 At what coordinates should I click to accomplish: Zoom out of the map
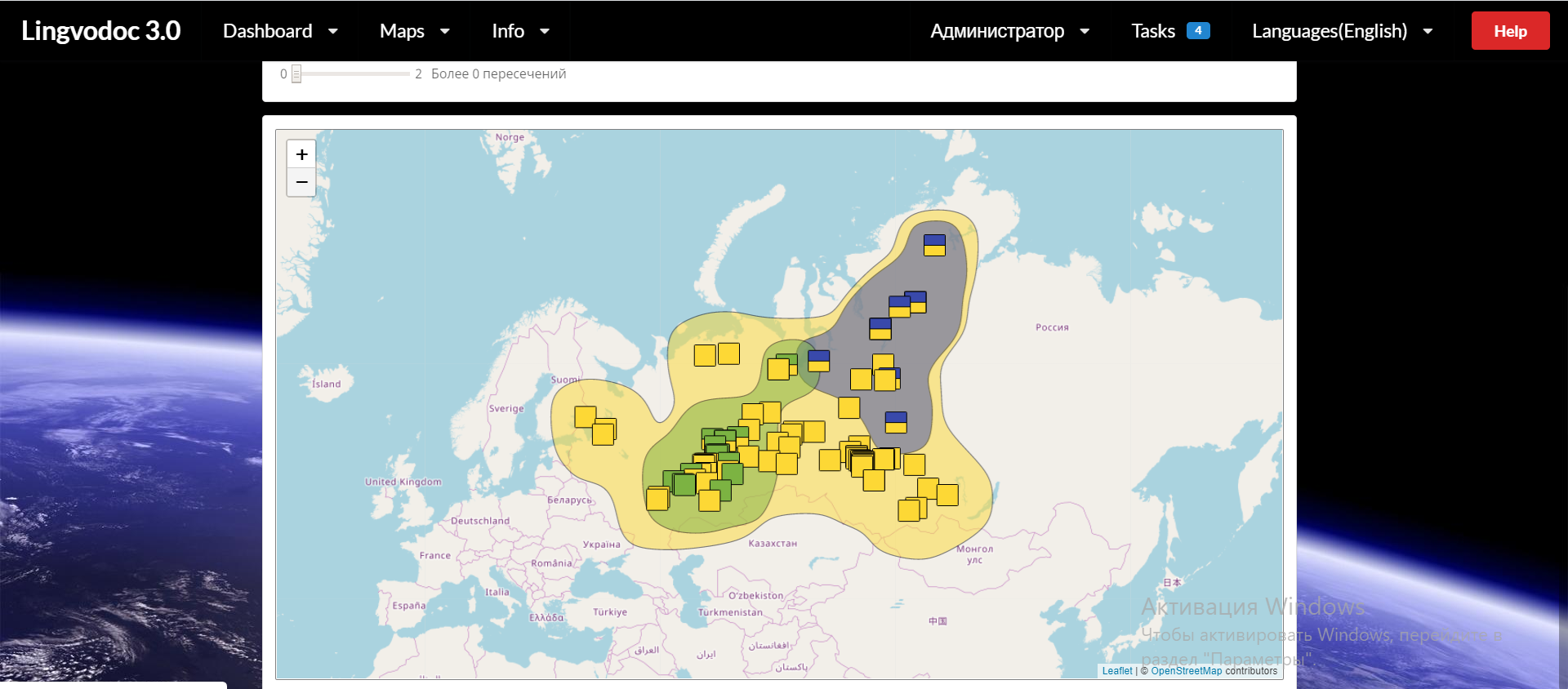[x=301, y=182]
